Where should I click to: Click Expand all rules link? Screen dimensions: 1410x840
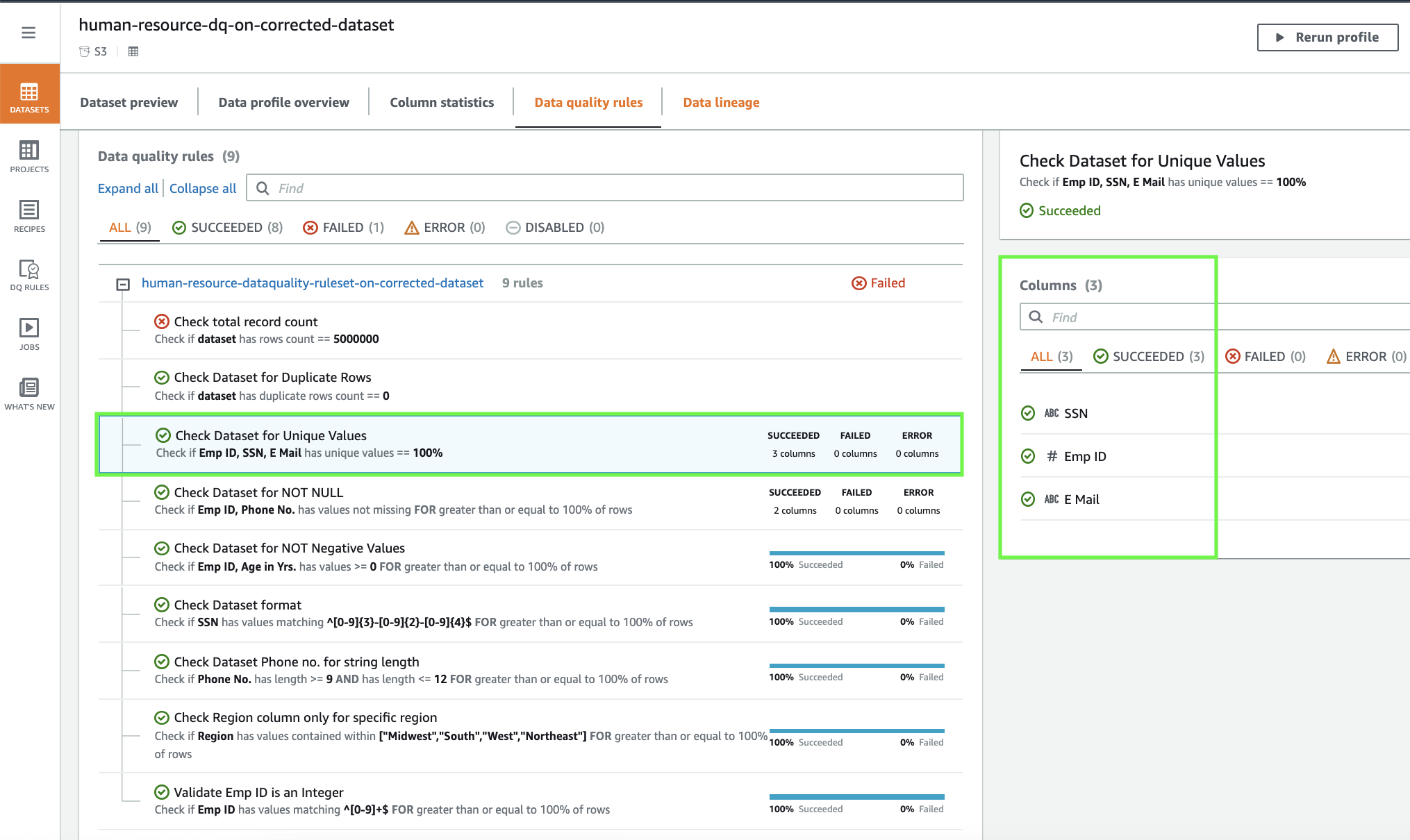(128, 189)
